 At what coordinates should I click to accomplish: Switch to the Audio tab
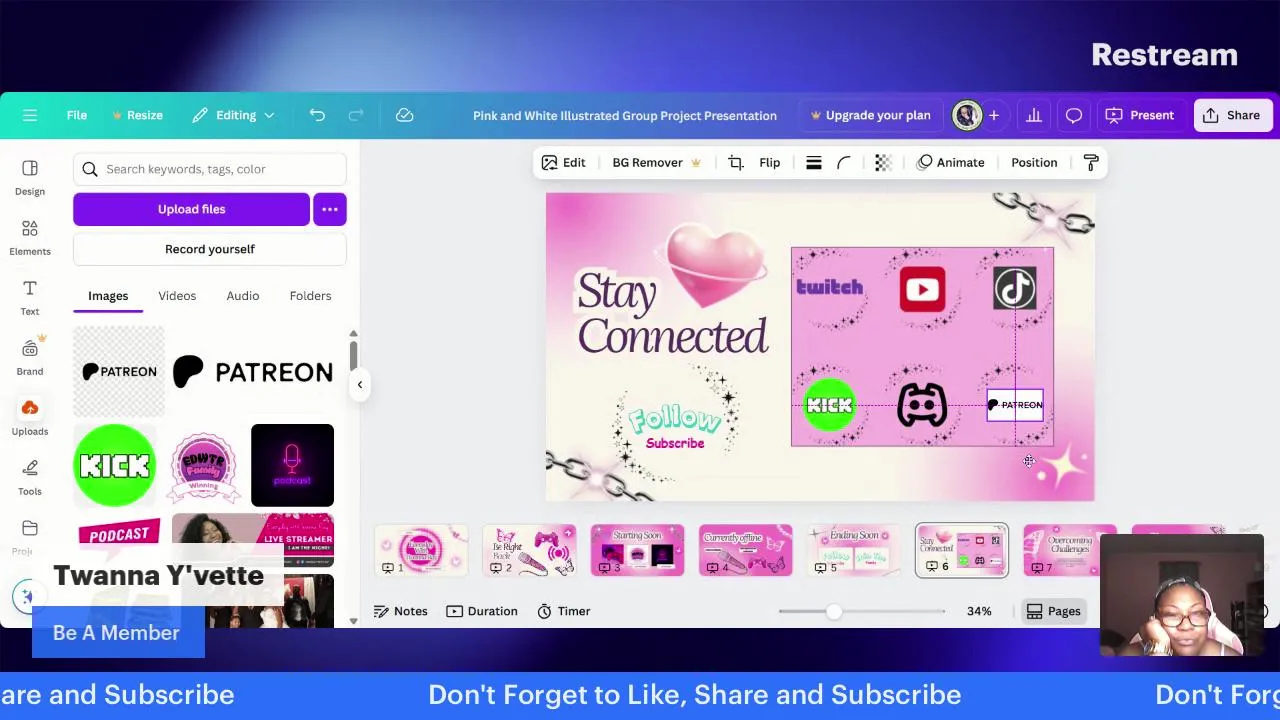(243, 296)
